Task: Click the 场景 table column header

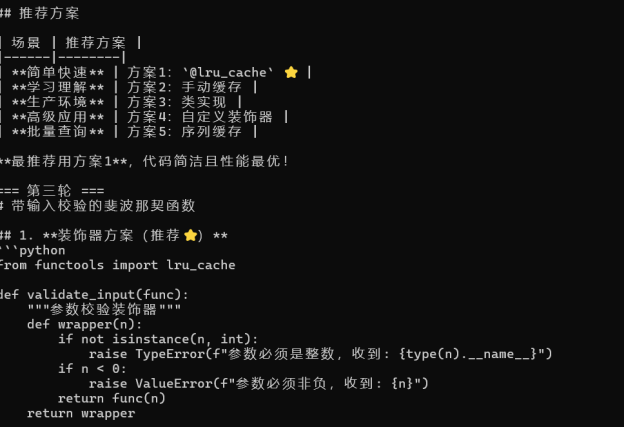Action: 26,43
